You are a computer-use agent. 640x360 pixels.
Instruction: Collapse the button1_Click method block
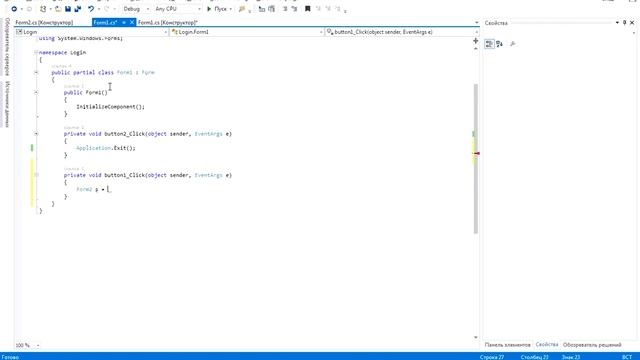(x=36, y=175)
